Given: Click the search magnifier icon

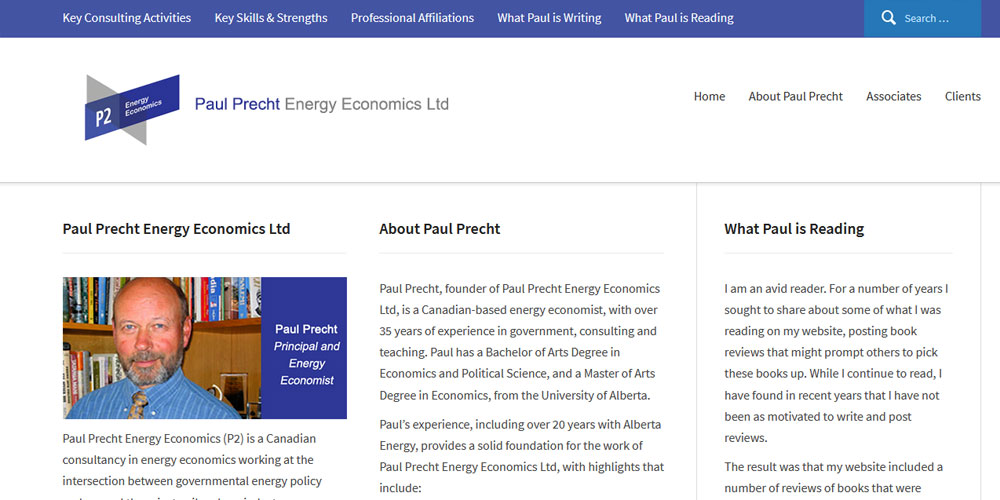Looking at the screenshot, I should [x=888, y=18].
